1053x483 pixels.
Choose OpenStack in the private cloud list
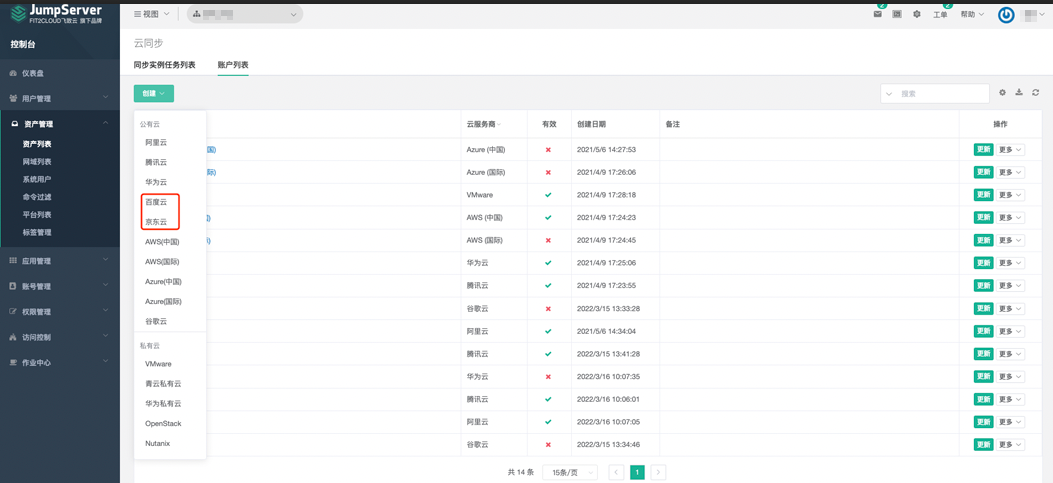tap(163, 424)
